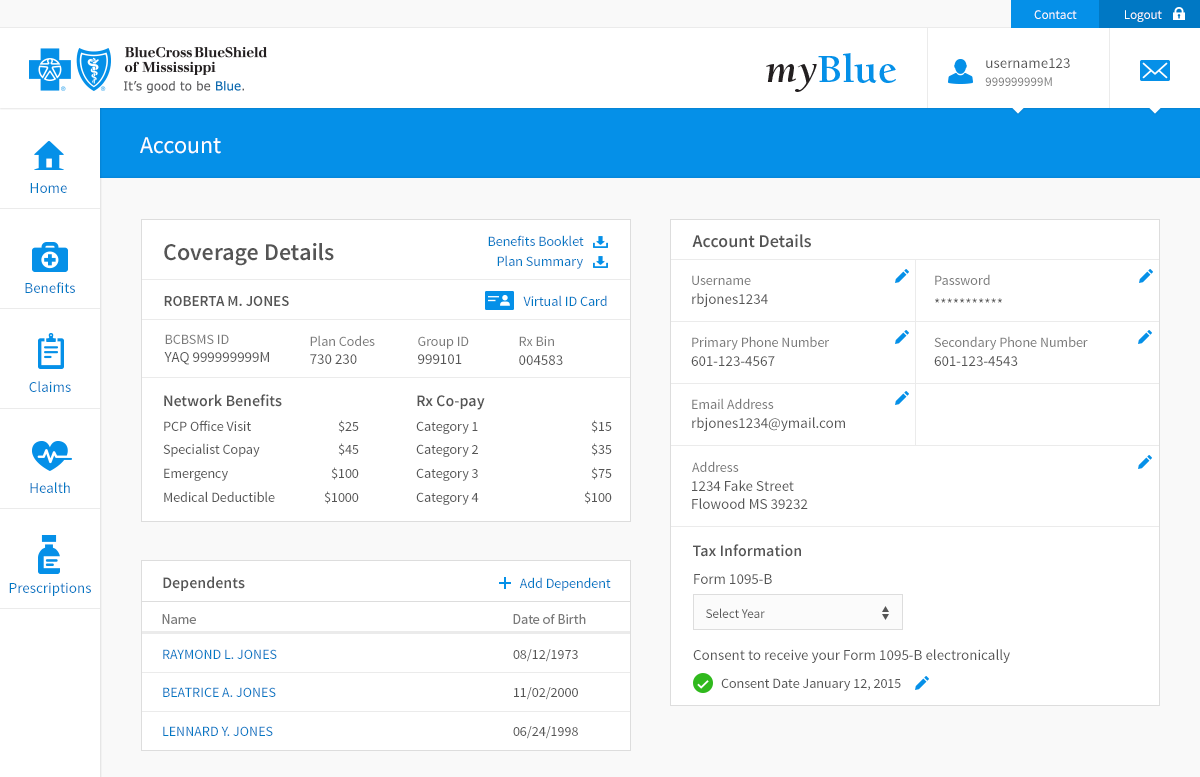Open RAYMOND L. JONES dependent details
1200x777 pixels.
219,654
